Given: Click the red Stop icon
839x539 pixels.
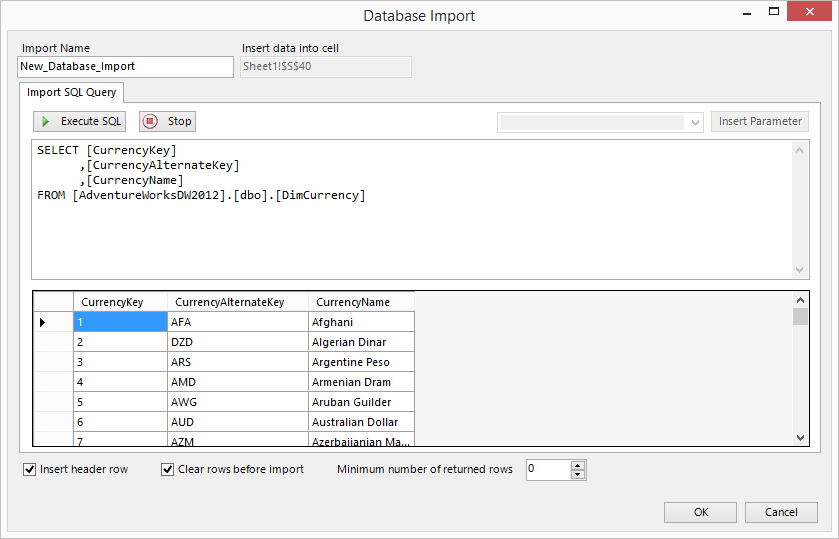Looking at the screenshot, I should pos(151,122).
